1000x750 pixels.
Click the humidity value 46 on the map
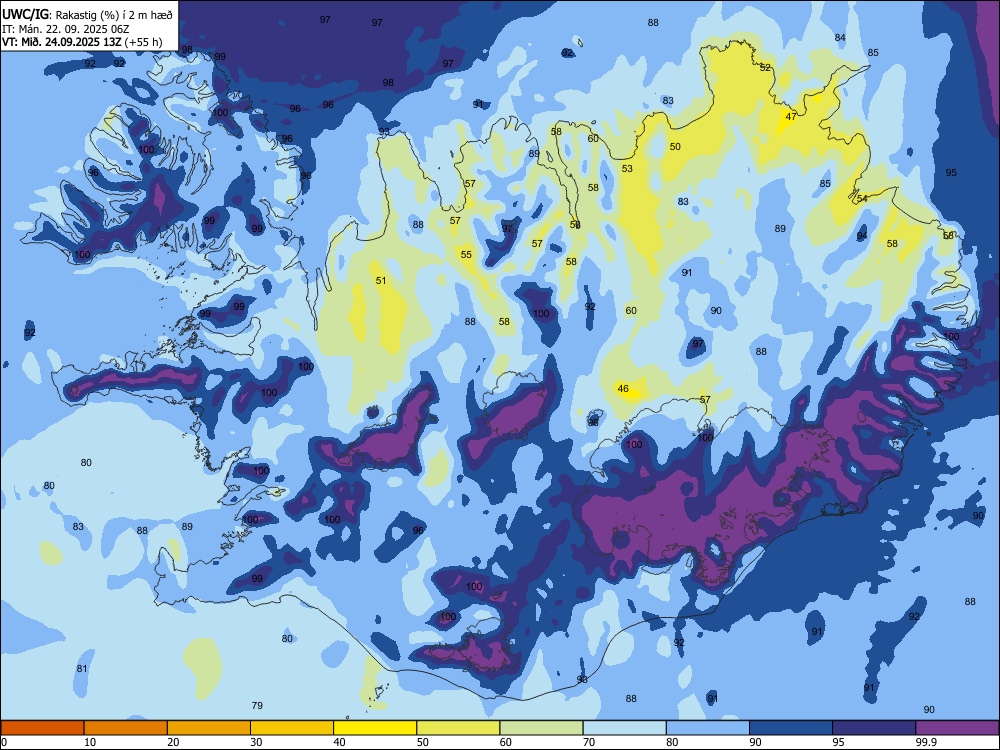pyautogui.click(x=623, y=388)
